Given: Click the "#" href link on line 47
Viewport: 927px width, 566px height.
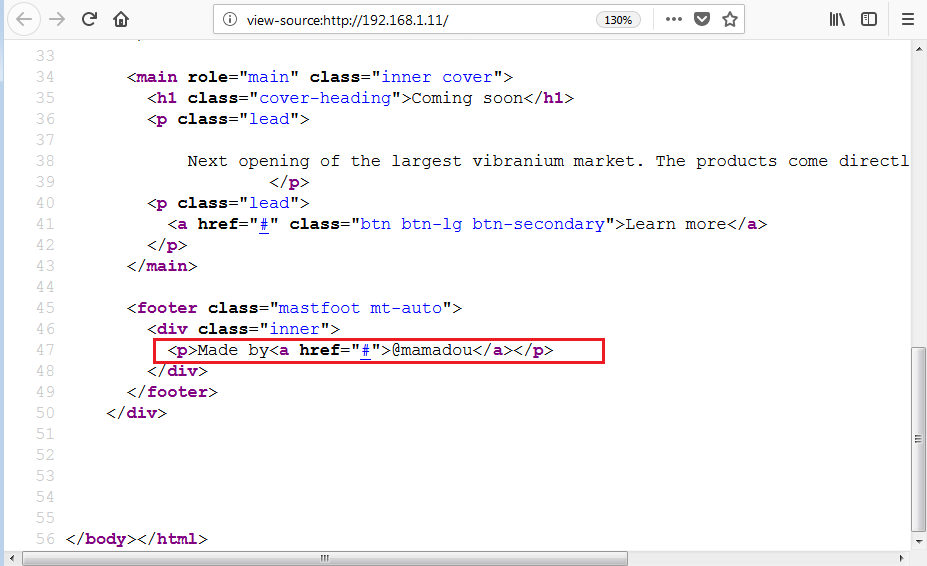Looking at the screenshot, I should pos(366,350).
